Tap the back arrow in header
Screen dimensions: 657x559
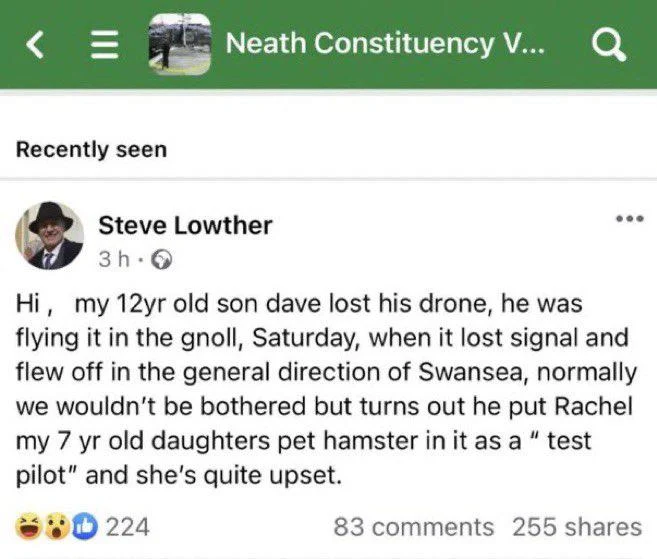37,44
